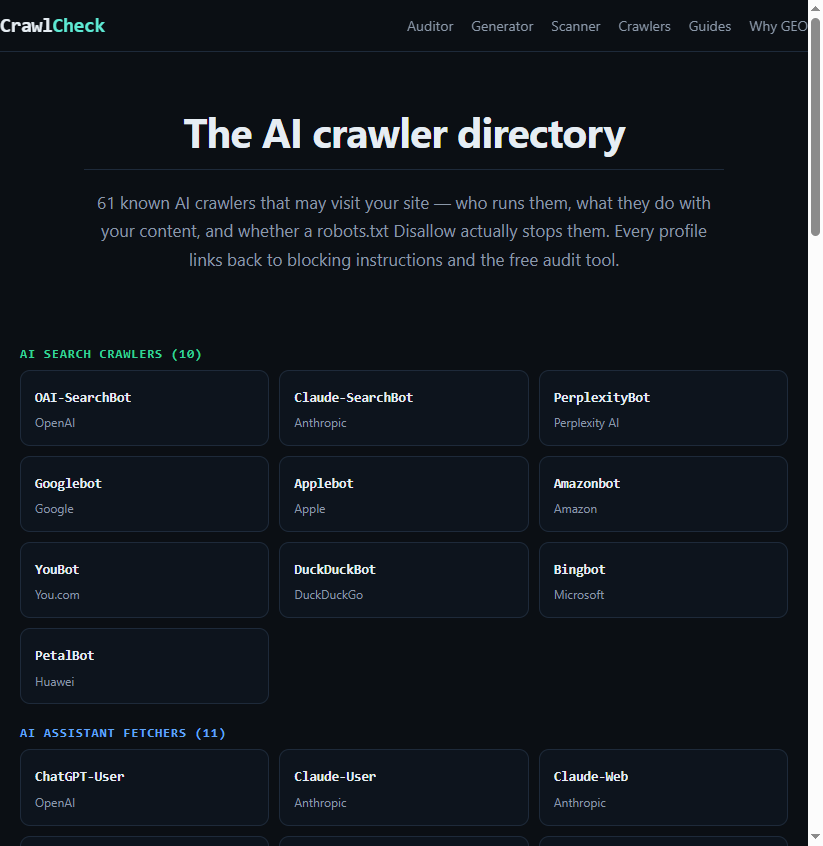Open the Googlebot crawler card
The height and width of the screenshot is (846, 823).
pyautogui.click(x=144, y=494)
